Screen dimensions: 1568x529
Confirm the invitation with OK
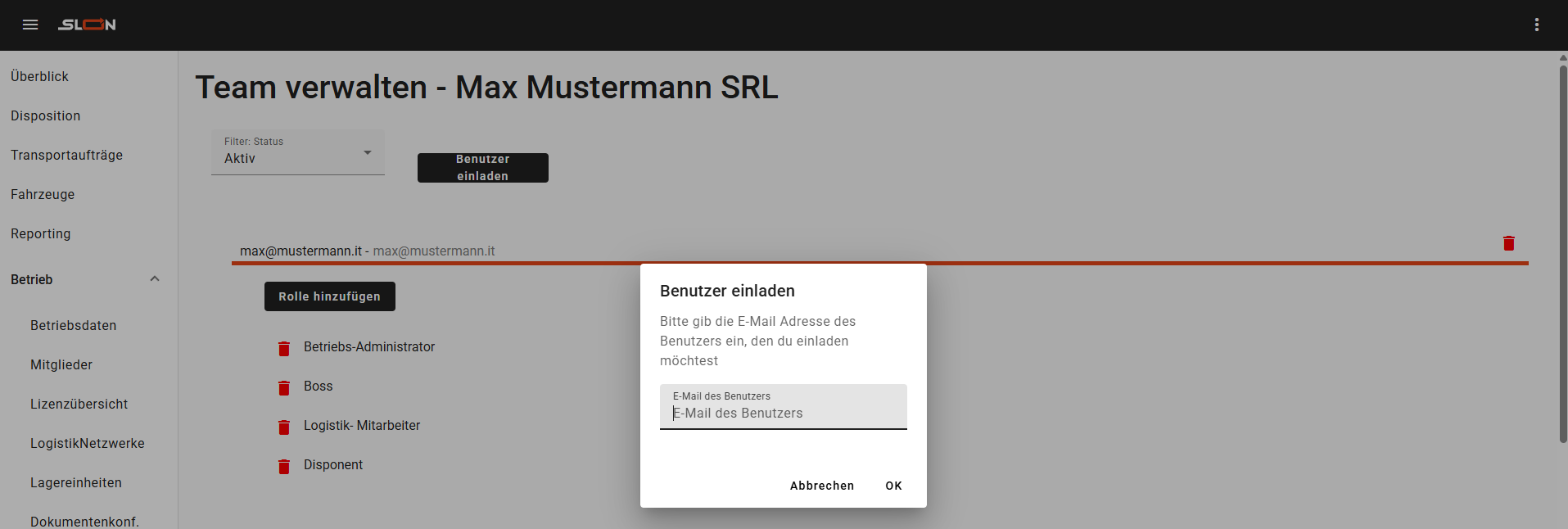(x=894, y=486)
